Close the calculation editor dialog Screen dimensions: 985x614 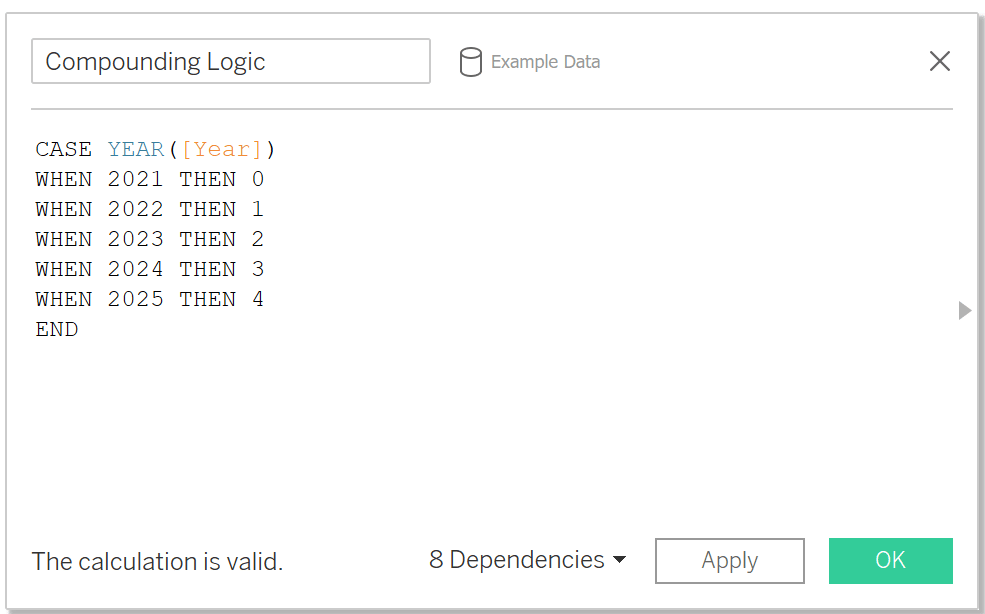click(x=939, y=61)
